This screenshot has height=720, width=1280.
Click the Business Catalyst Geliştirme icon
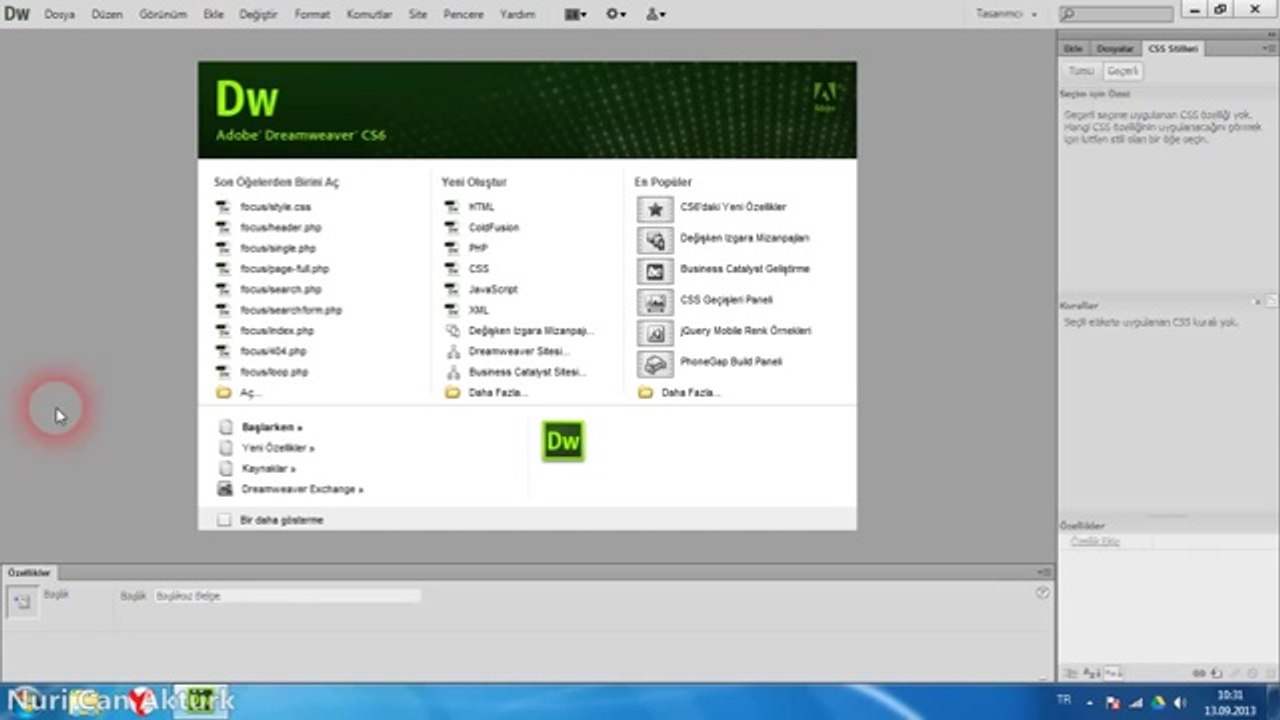tap(655, 270)
